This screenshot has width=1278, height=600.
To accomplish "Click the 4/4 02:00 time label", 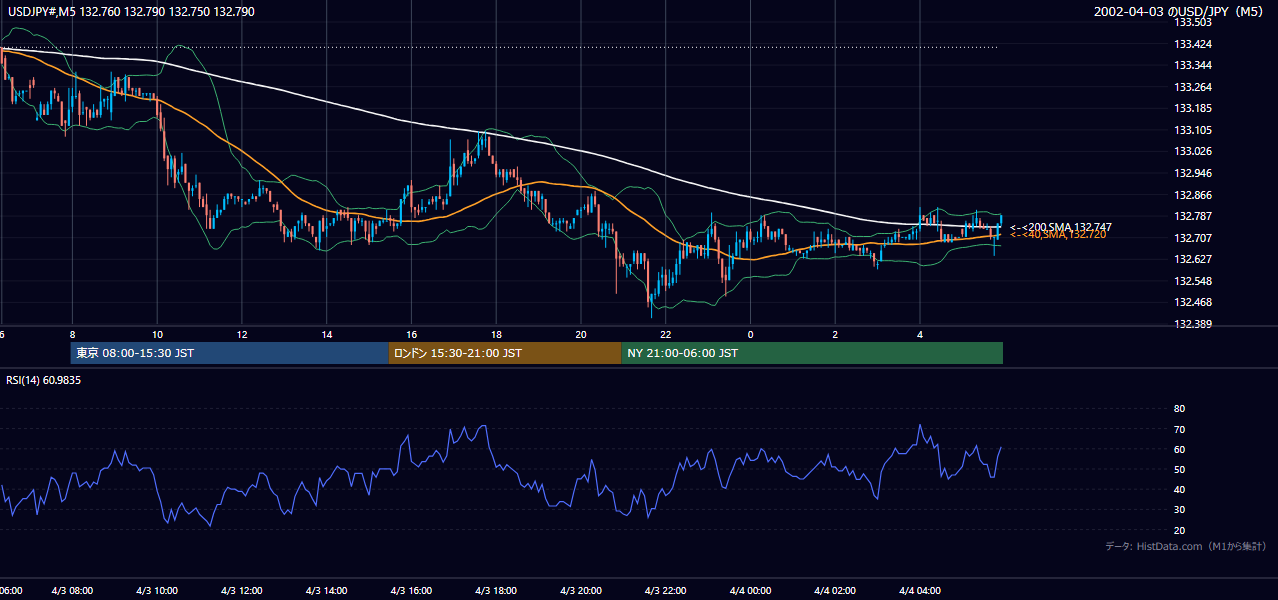I will tap(836, 591).
